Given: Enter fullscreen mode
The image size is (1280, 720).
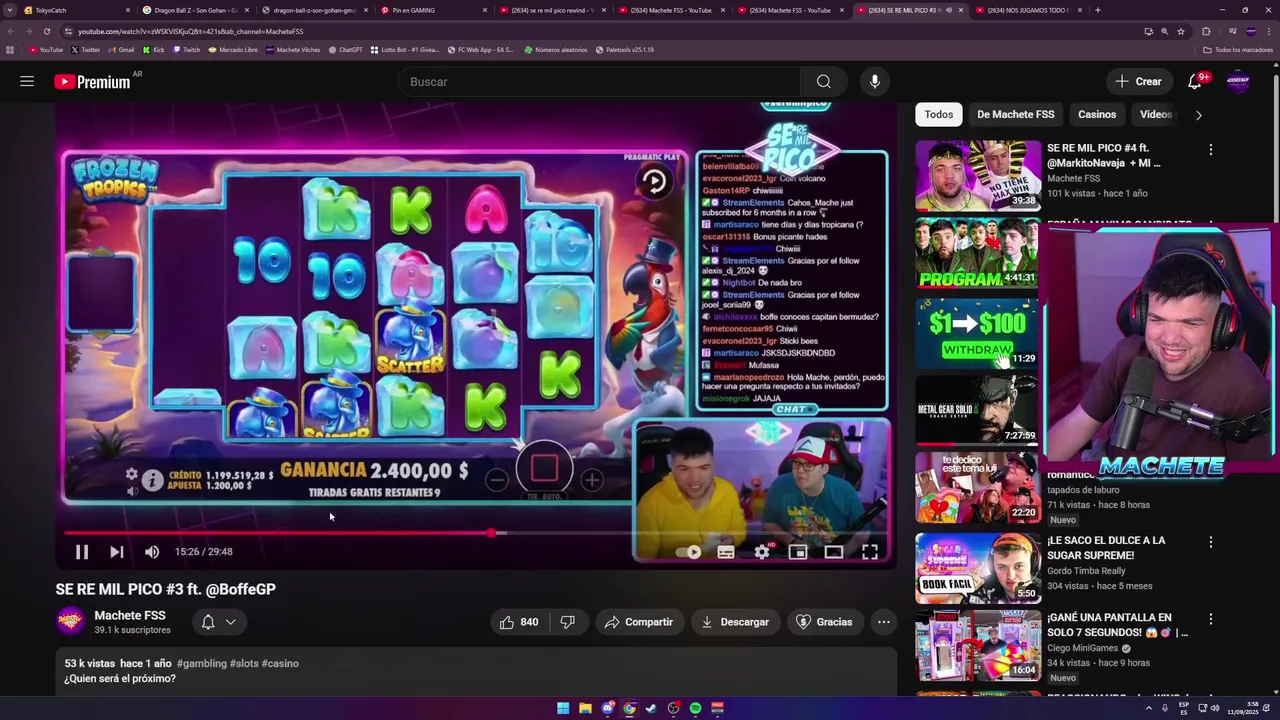Looking at the screenshot, I should (870, 552).
